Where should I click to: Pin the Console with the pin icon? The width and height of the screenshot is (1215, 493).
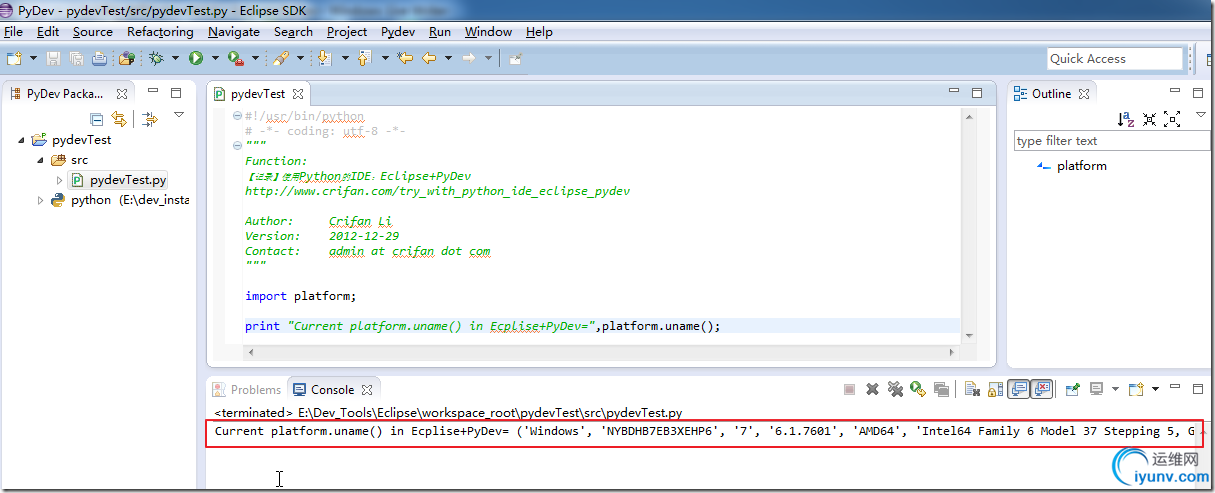[1072, 389]
